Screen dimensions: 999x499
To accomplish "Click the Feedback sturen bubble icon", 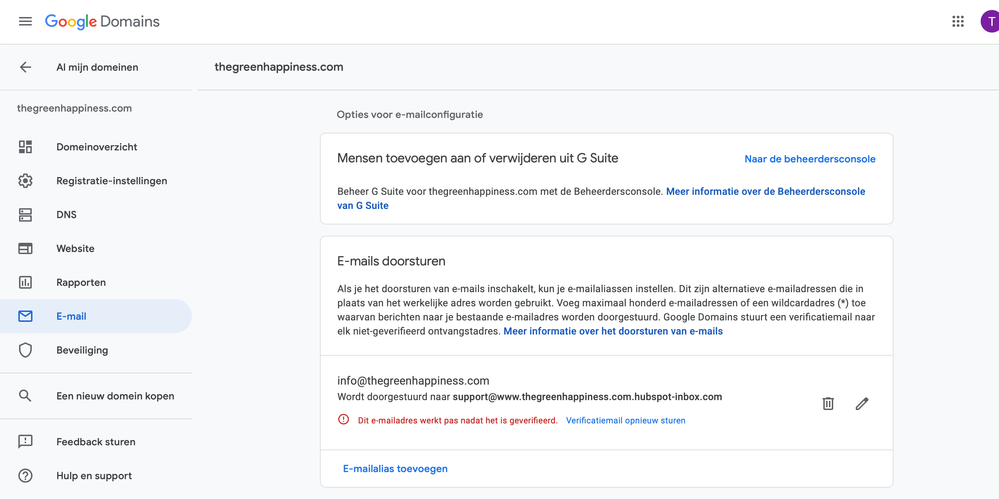I will (x=25, y=442).
